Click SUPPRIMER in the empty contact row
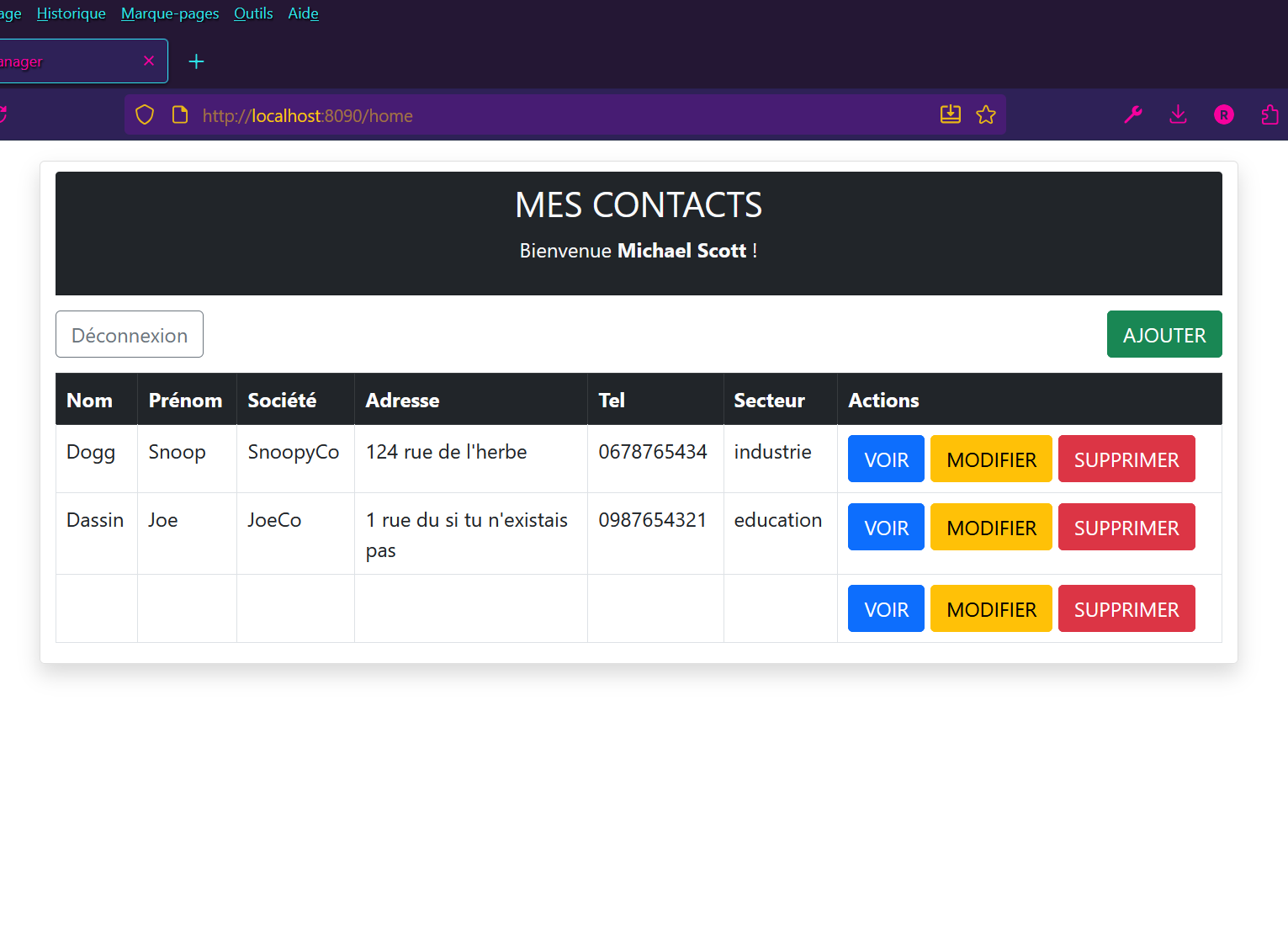The width and height of the screenshot is (1288, 945). 1126,608
